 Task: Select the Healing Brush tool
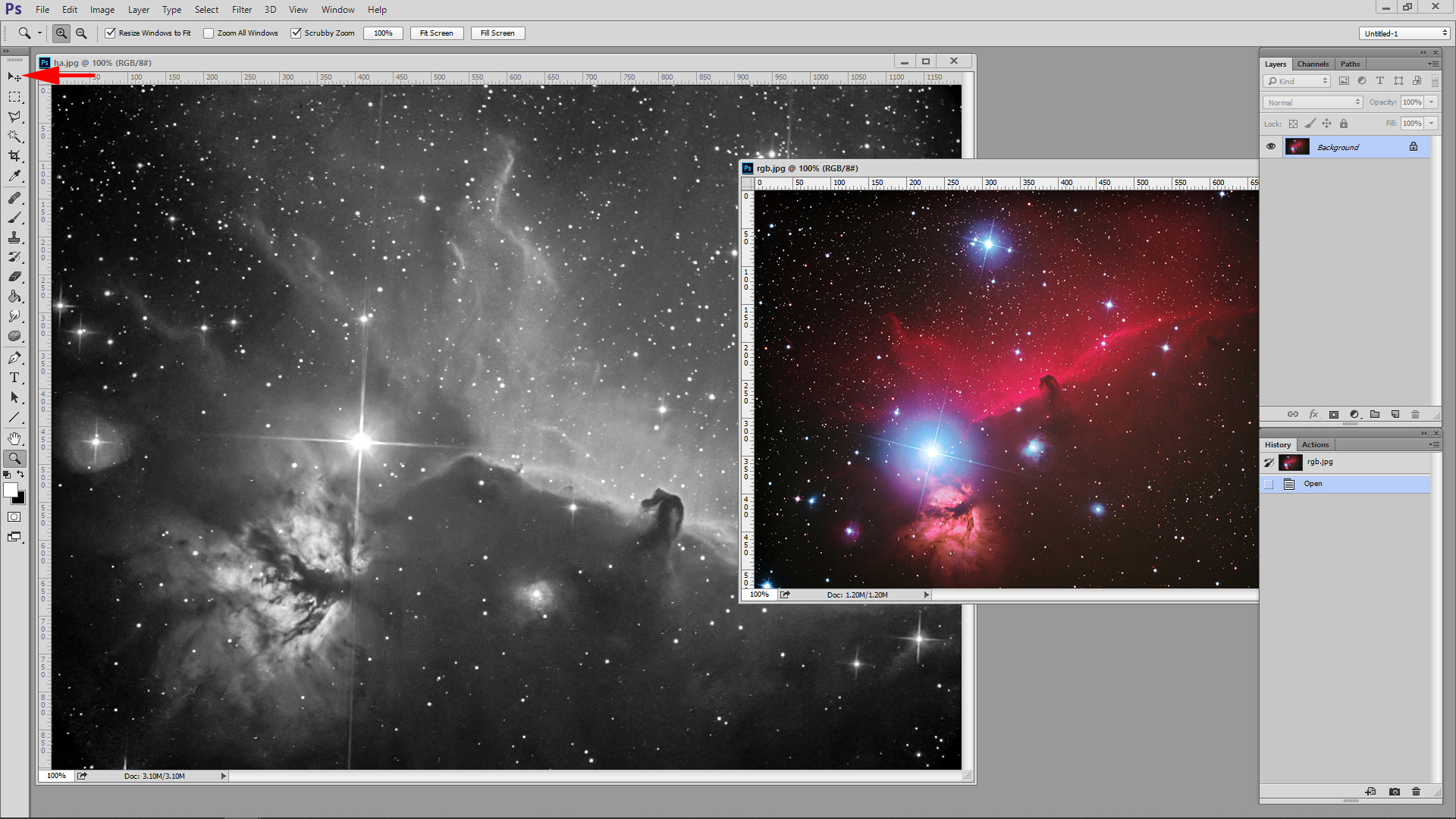[x=14, y=198]
